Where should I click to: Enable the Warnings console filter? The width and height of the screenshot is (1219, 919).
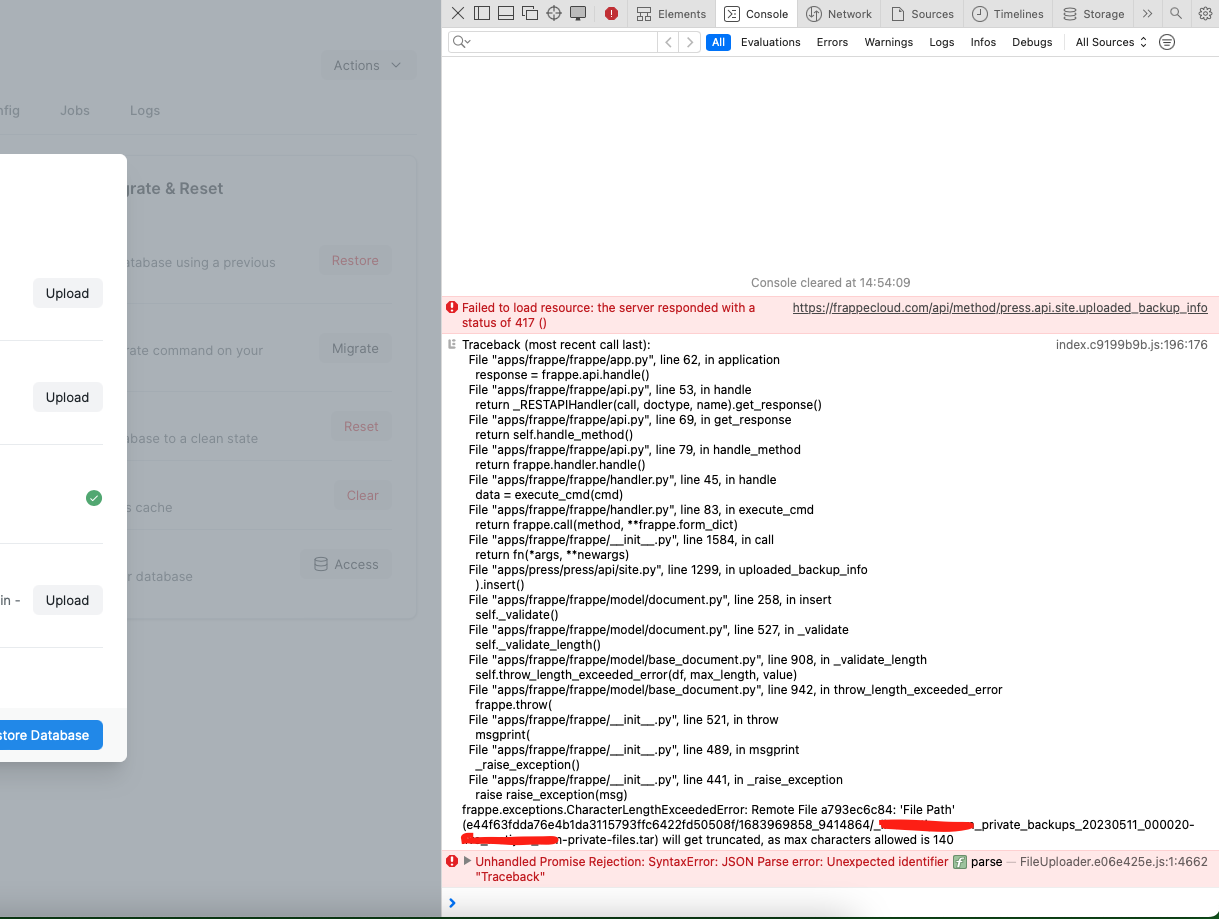tap(888, 42)
